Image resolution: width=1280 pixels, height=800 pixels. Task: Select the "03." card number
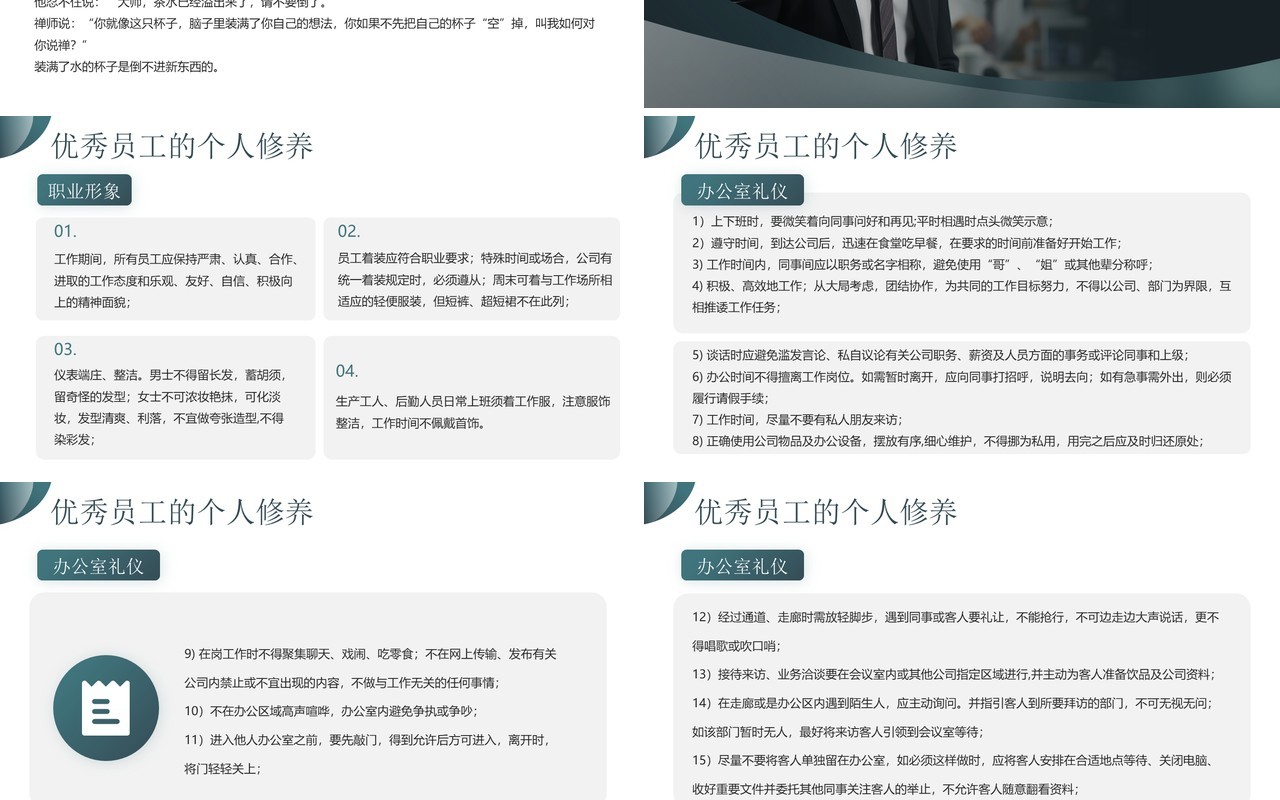(65, 349)
